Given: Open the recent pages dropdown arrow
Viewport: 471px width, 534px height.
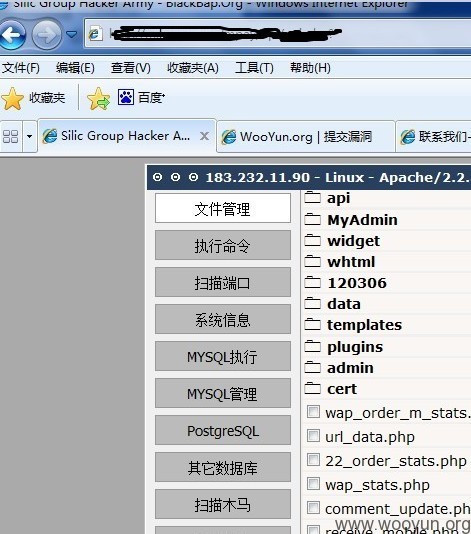Looking at the screenshot, I should click(72, 34).
